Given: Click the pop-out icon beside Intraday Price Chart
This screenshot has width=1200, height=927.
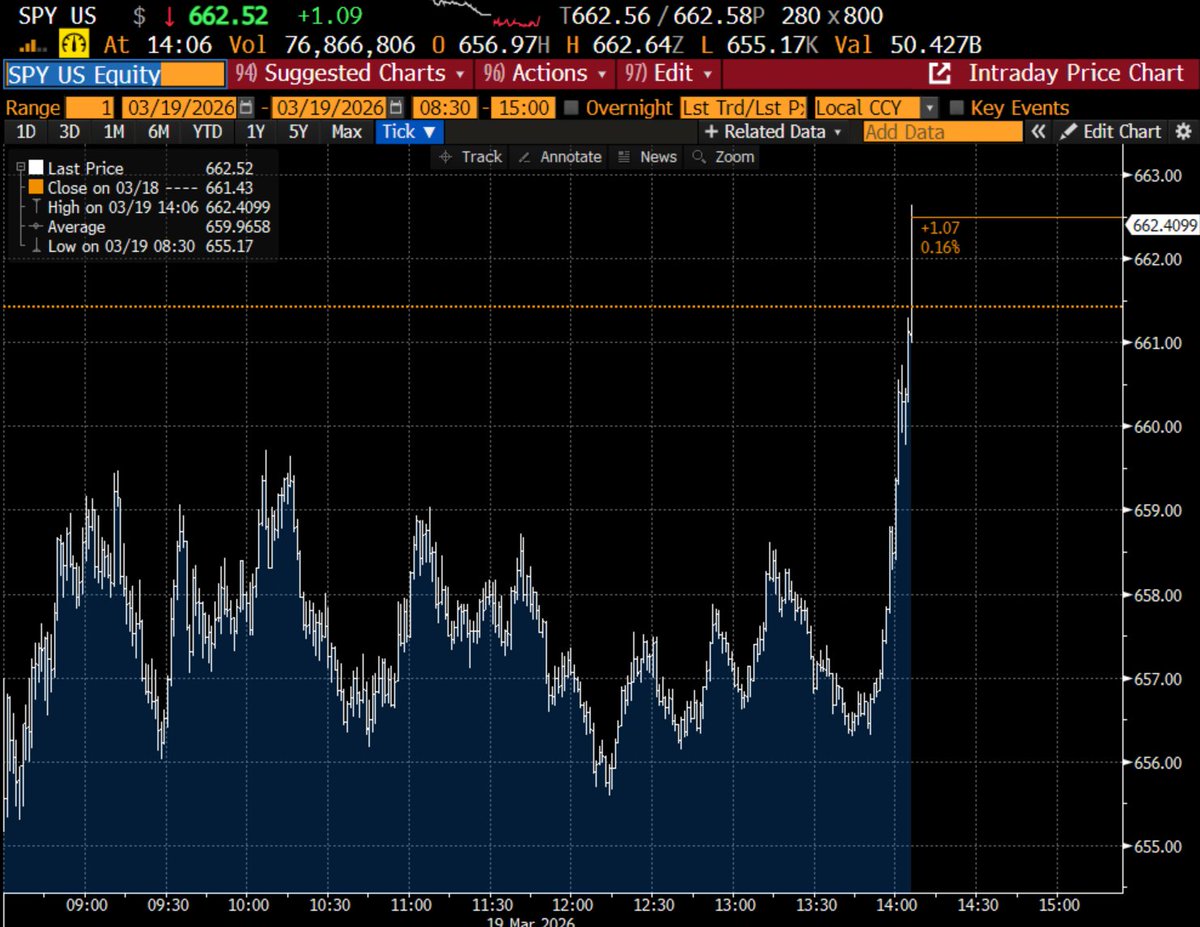Looking at the screenshot, I should (x=940, y=73).
